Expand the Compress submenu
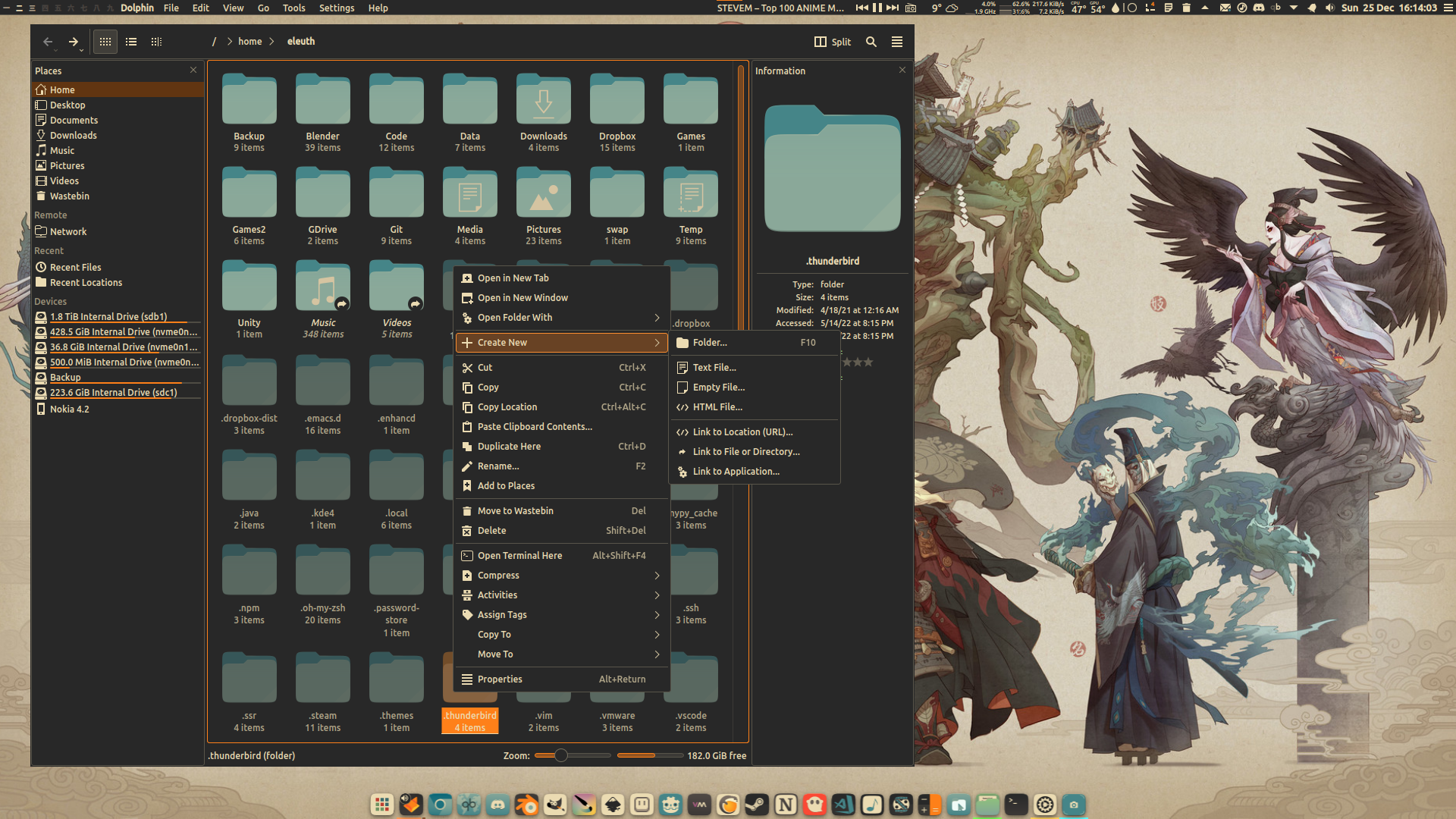 (561, 576)
